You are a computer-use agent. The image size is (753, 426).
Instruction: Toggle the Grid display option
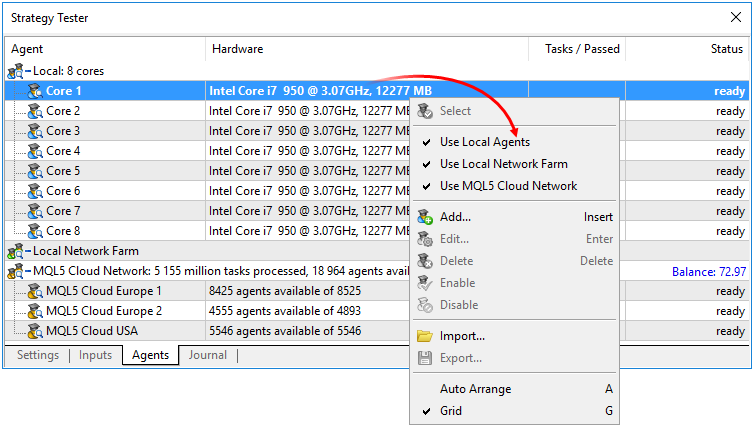[515, 411]
